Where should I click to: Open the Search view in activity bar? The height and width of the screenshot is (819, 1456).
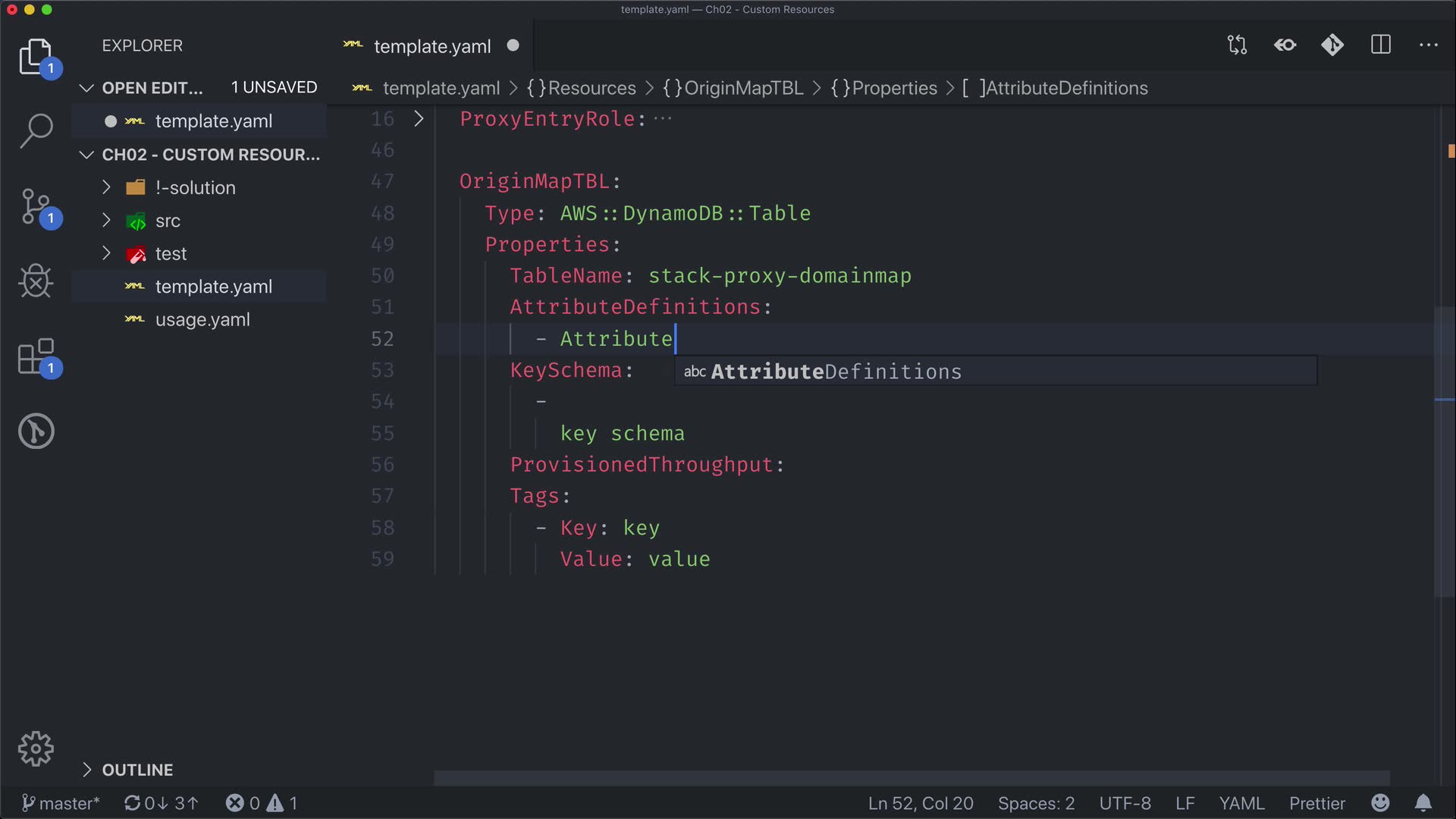click(36, 130)
